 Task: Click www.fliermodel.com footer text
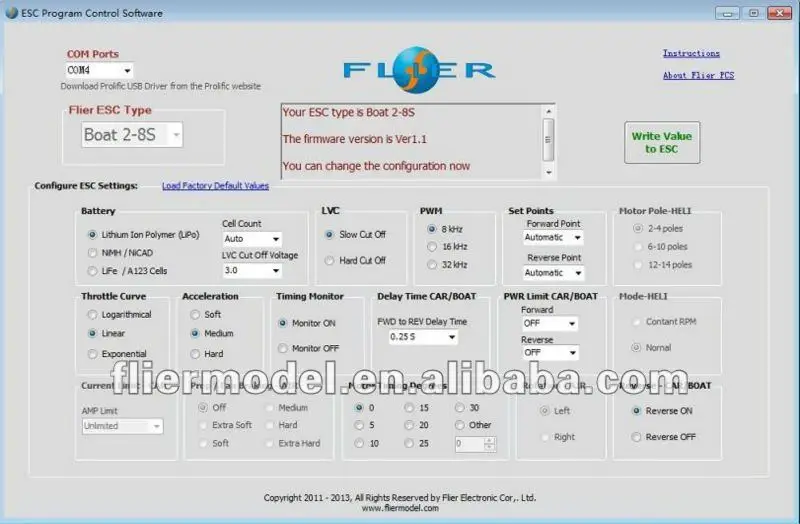[400, 508]
